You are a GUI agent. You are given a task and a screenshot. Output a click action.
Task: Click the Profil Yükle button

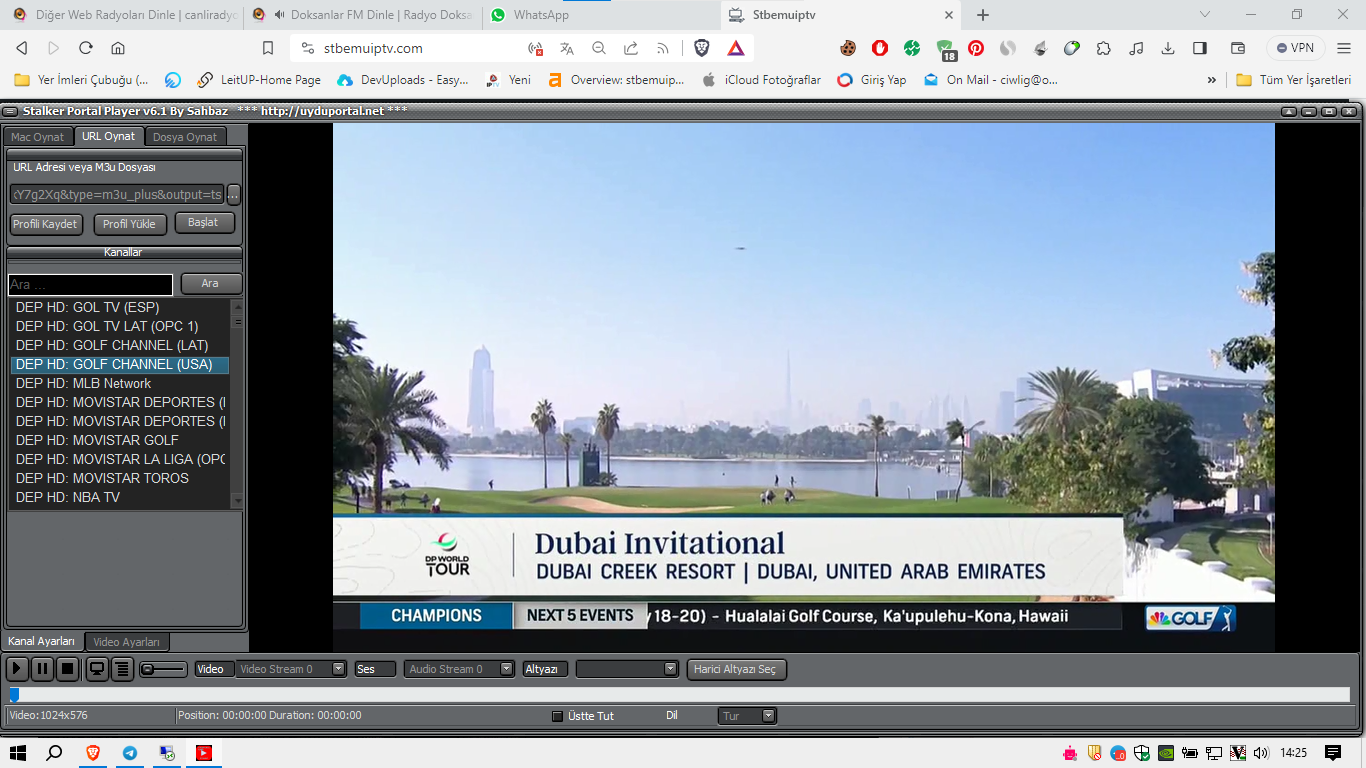click(x=130, y=224)
